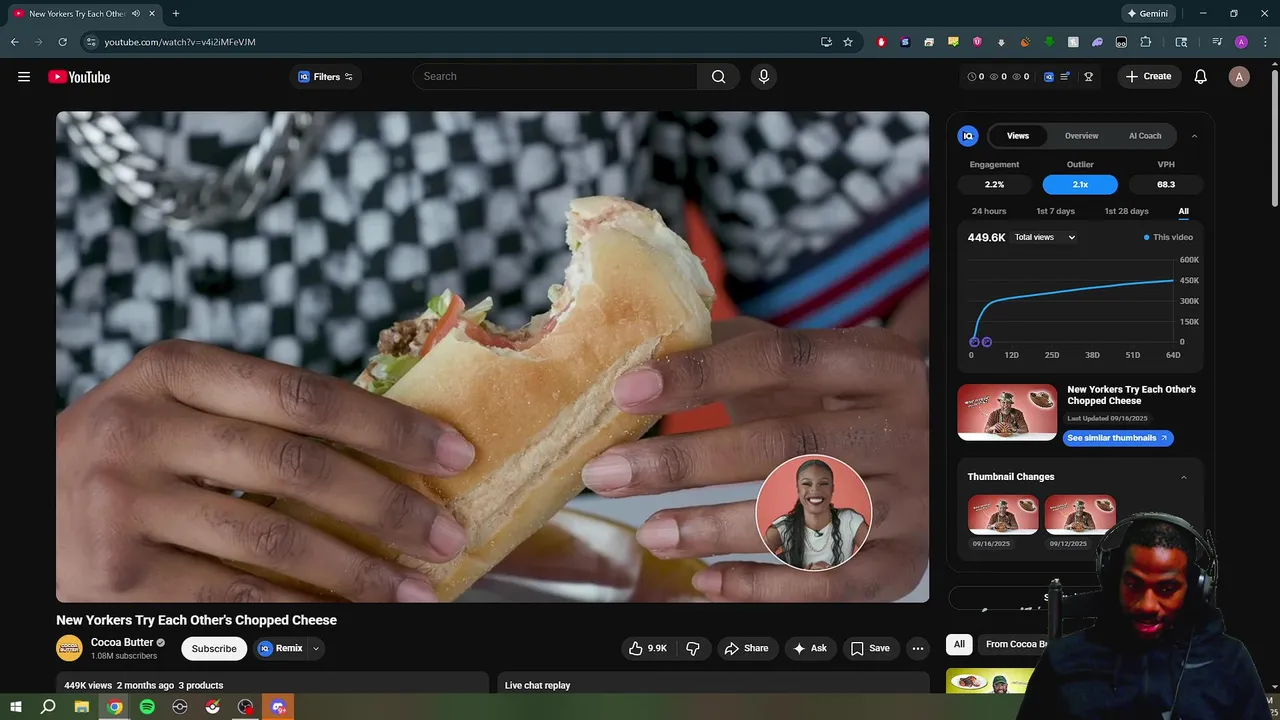Viewport: 1280px width, 720px height.
Task: Open File Explorer from the taskbar
Action: [x=82, y=707]
